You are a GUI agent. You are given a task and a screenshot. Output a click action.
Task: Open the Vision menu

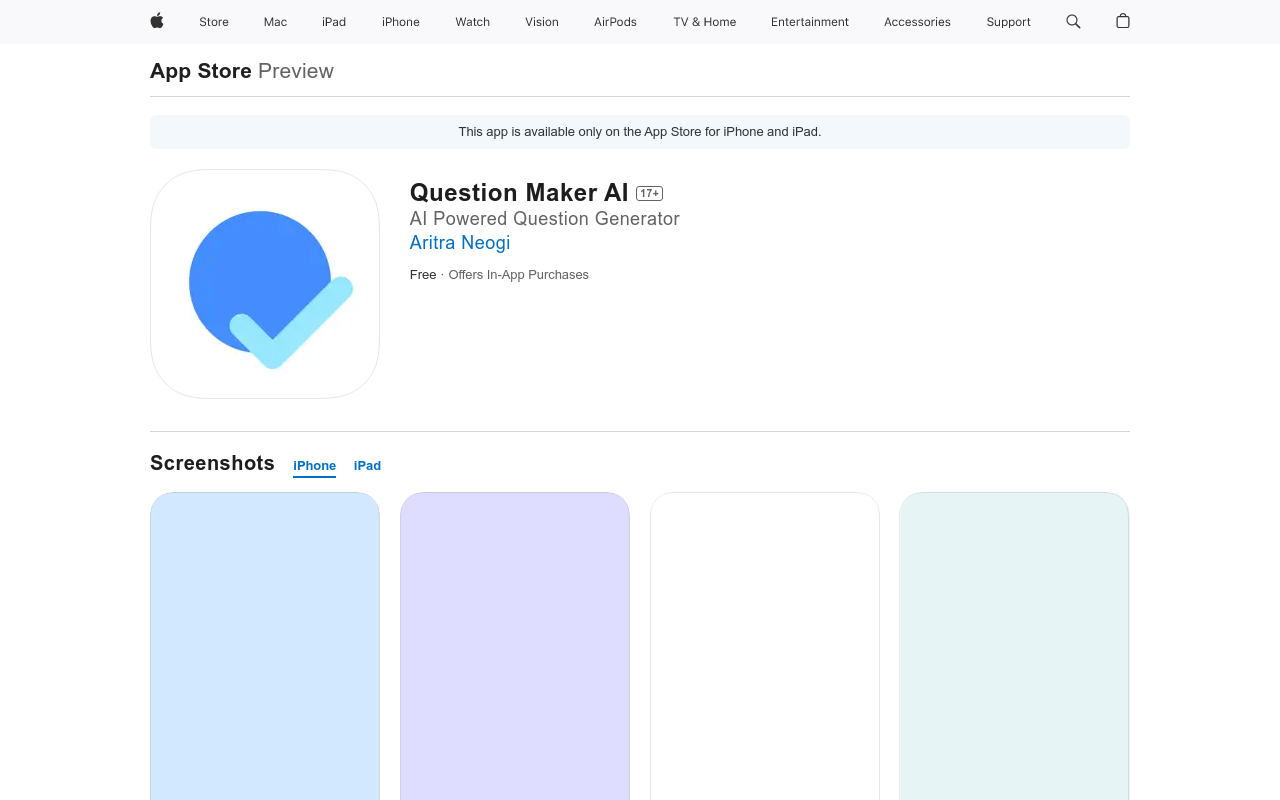pyautogui.click(x=542, y=22)
